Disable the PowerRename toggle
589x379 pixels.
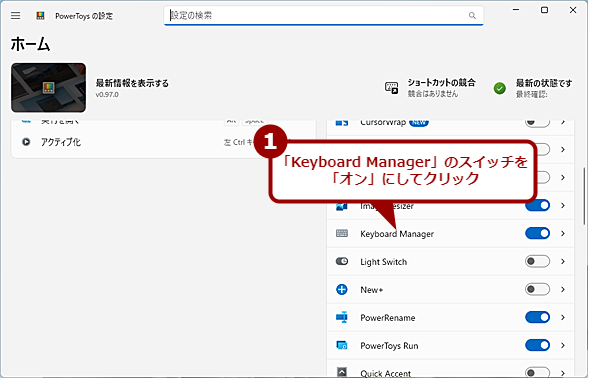point(537,317)
